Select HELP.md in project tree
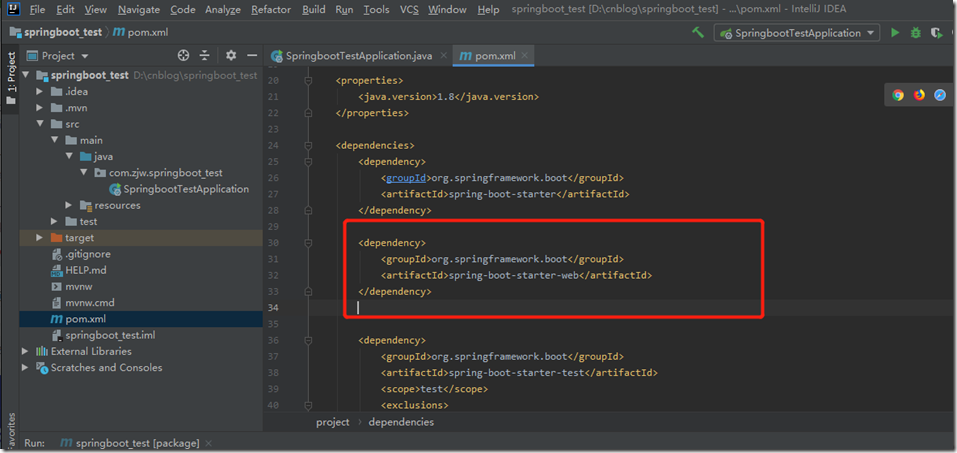957x453 pixels. coord(85,270)
